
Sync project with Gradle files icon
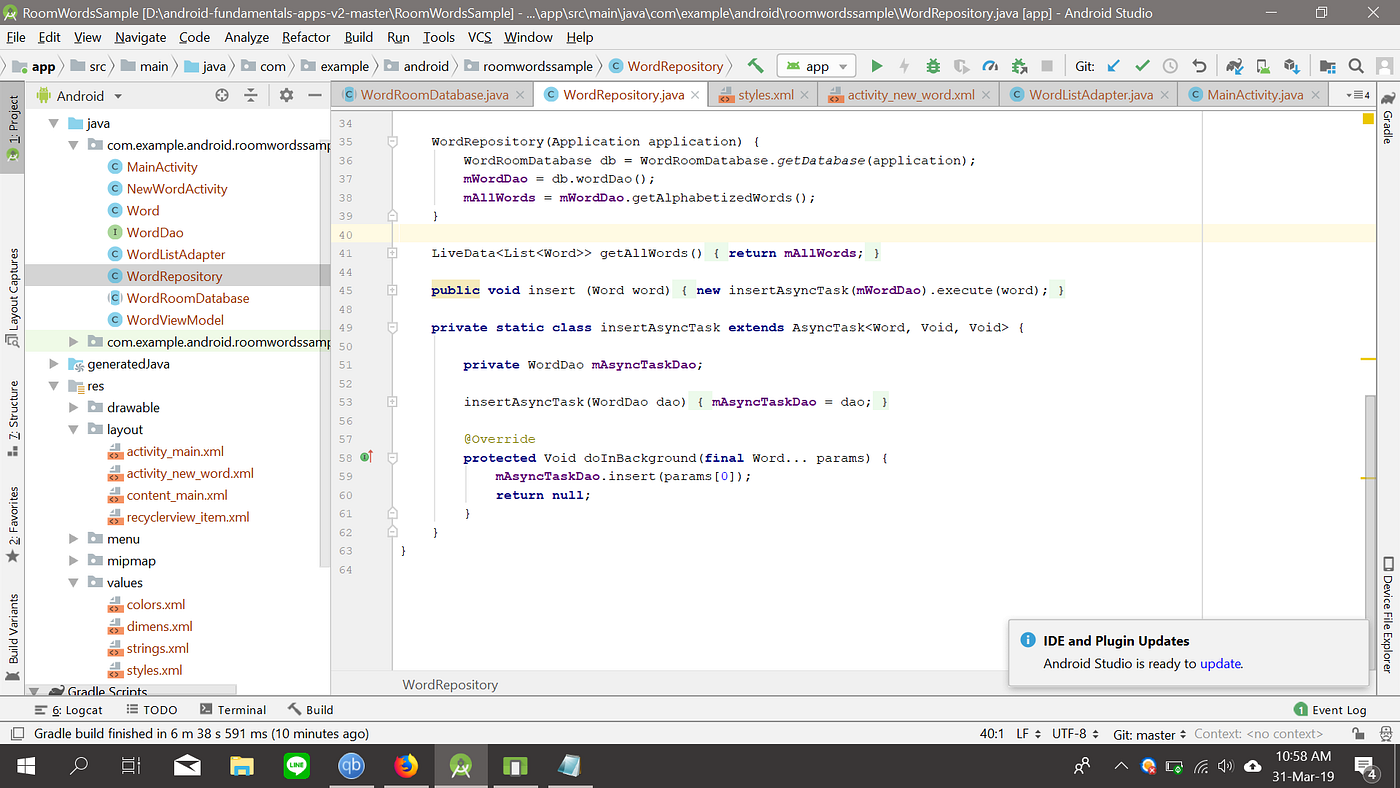(x=1235, y=66)
